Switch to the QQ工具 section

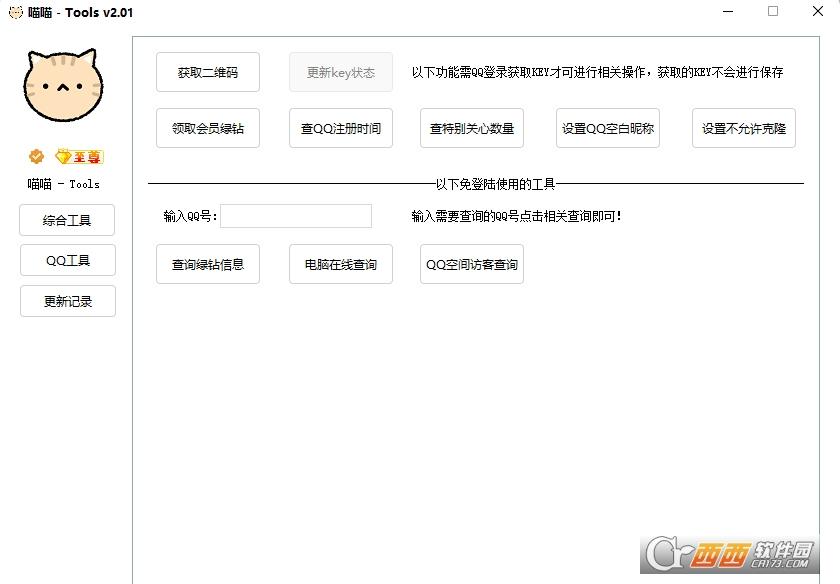(68, 260)
